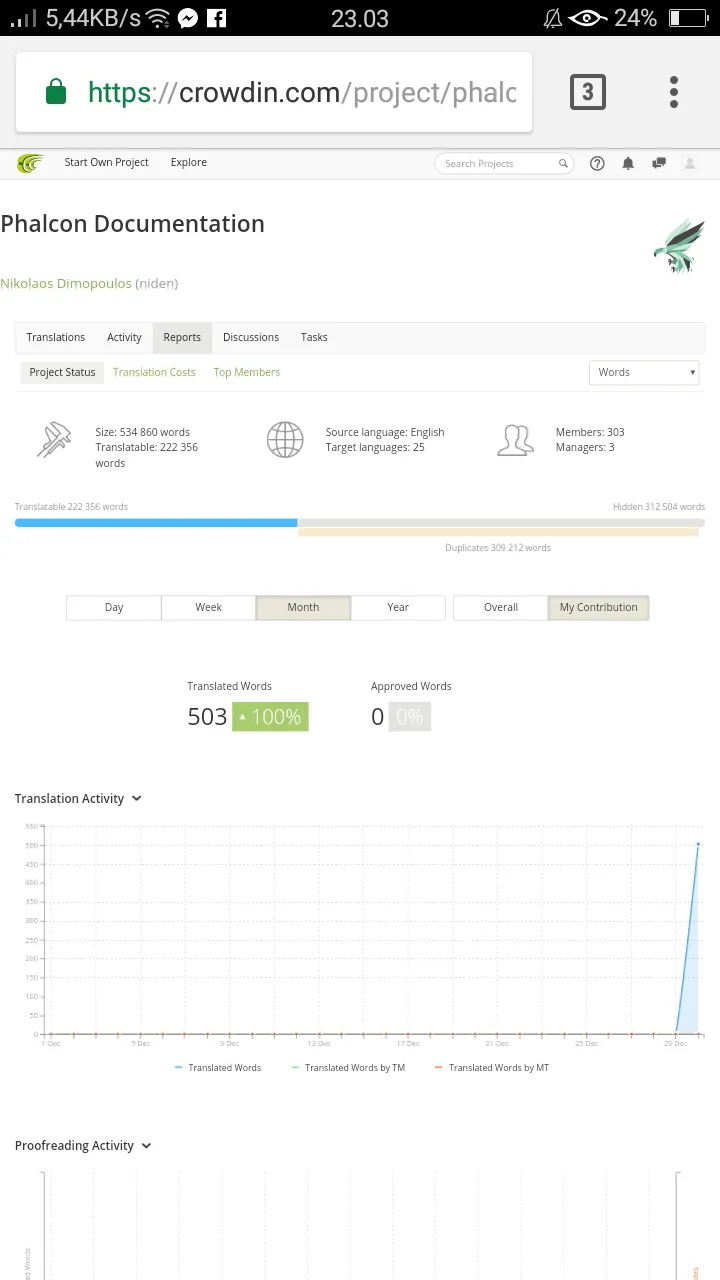Open Nikolaos Dimopoulos profile link
This screenshot has width=720, height=1280.
tap(66, 283)
